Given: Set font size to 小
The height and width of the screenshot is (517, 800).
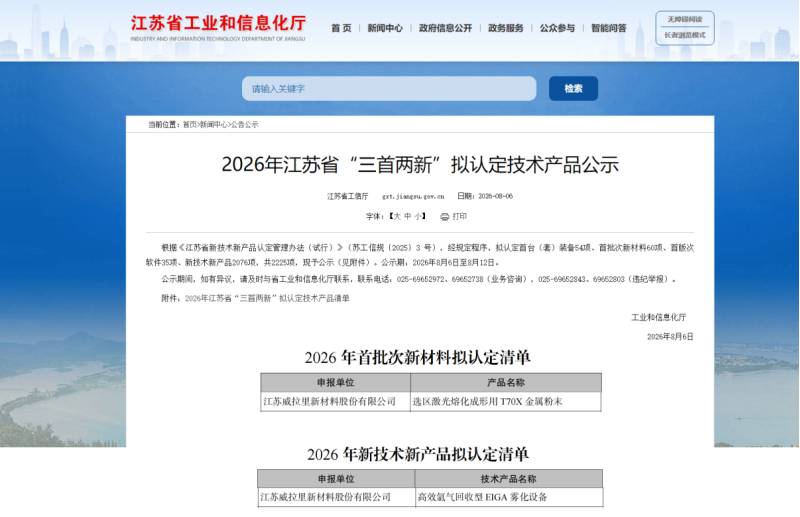Looking at the screenshot, I should 418,216.
